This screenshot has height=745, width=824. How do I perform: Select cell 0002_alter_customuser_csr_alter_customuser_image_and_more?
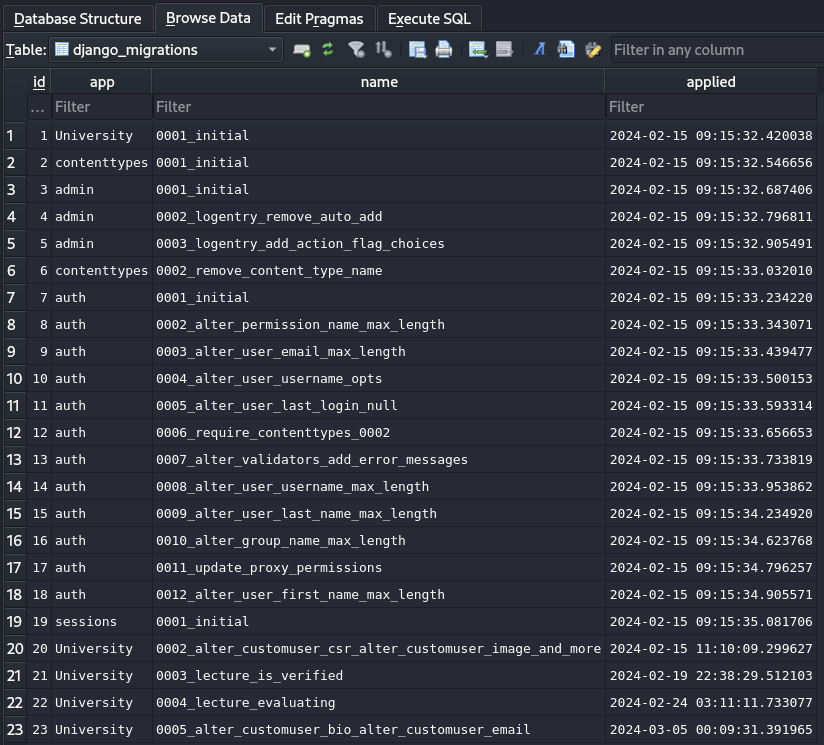[x=379, y=649]
